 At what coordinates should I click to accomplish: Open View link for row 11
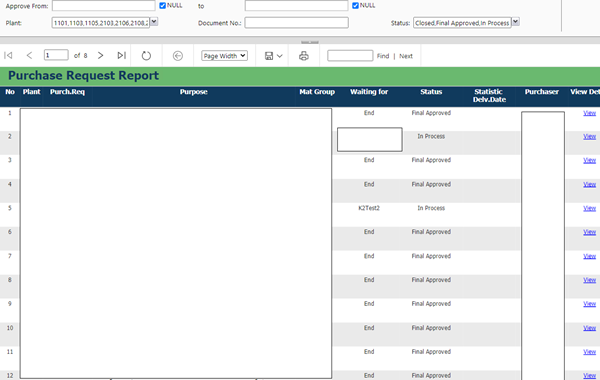[589, 352]
